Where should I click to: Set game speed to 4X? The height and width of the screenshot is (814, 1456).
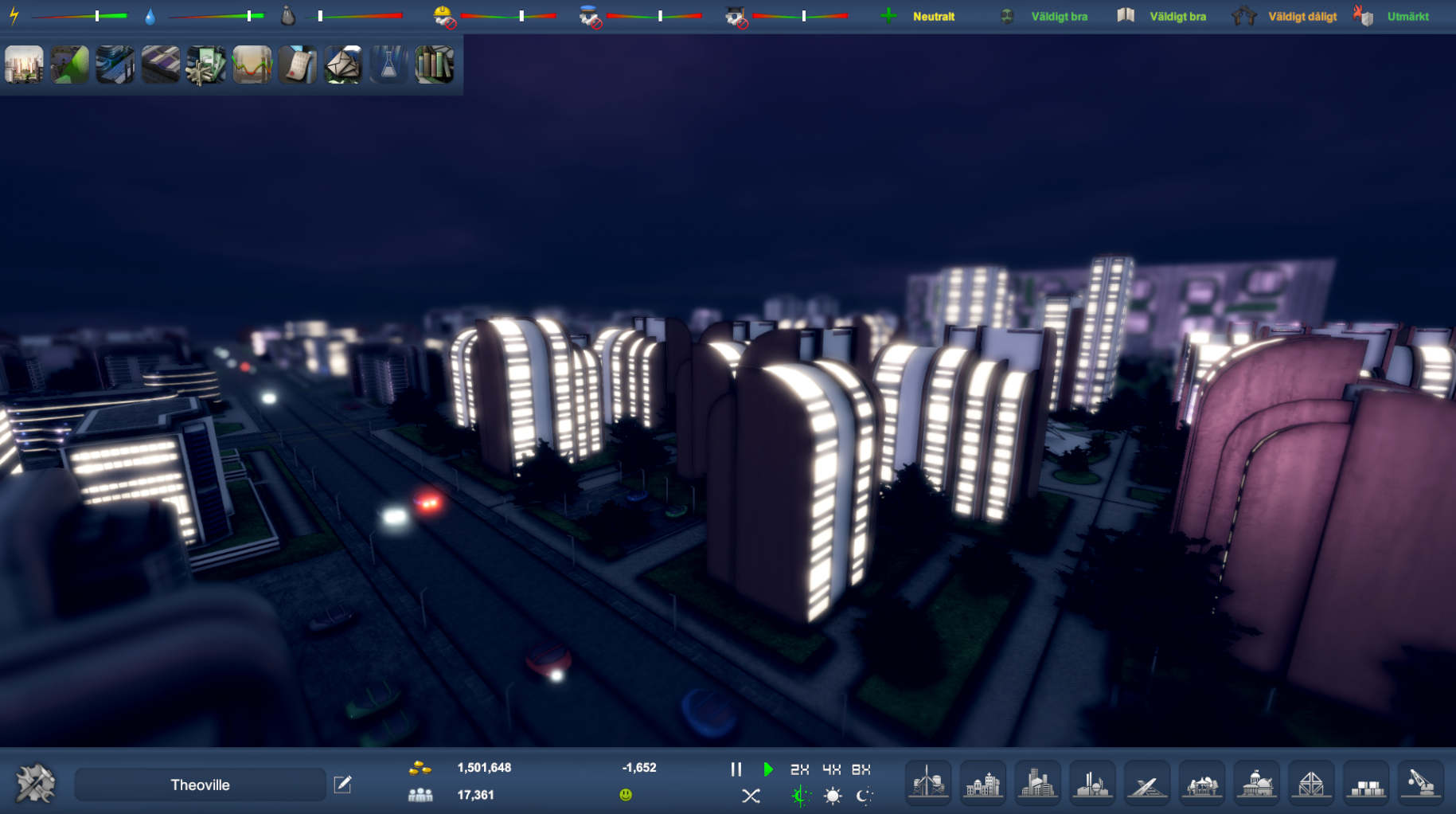click(x=832, y=769)
